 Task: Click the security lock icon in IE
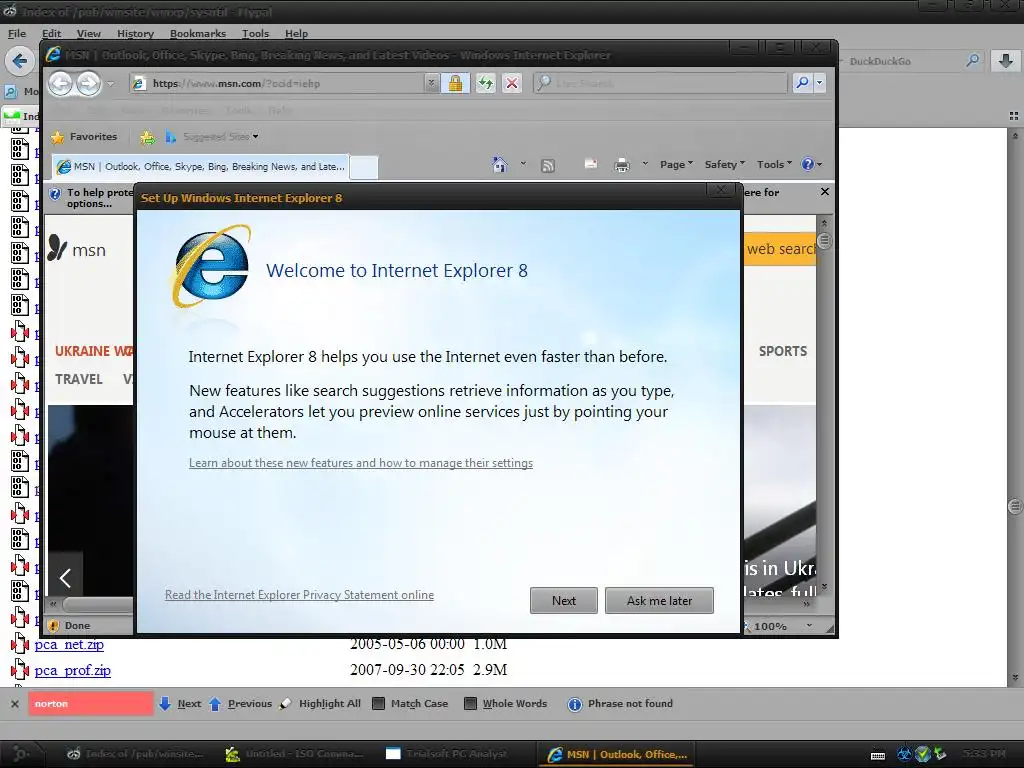point(455,83)
